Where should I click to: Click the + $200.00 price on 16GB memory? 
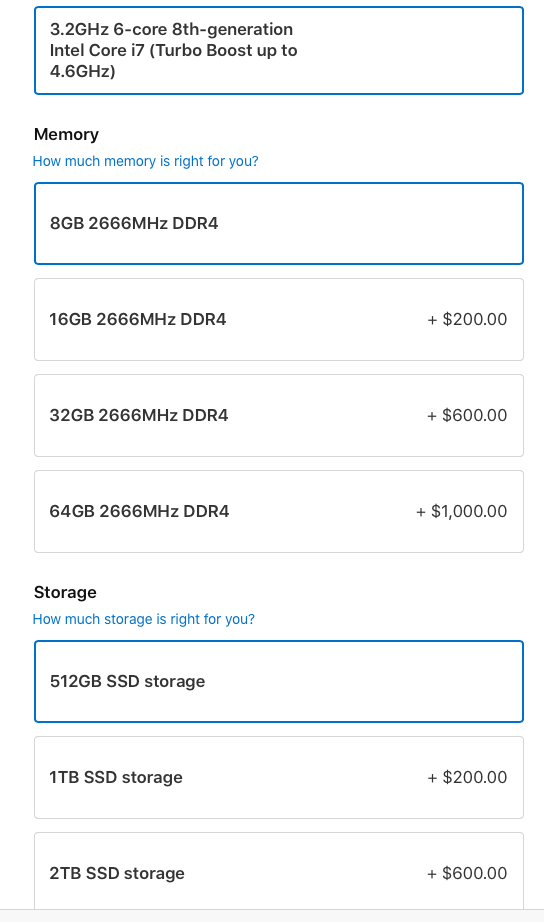pos(467,319)
